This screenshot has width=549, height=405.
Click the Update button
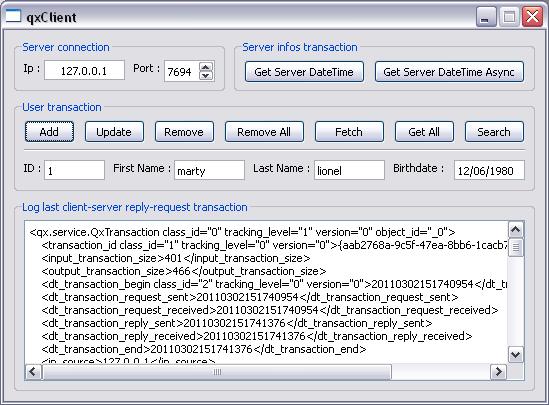pos(114,132)
